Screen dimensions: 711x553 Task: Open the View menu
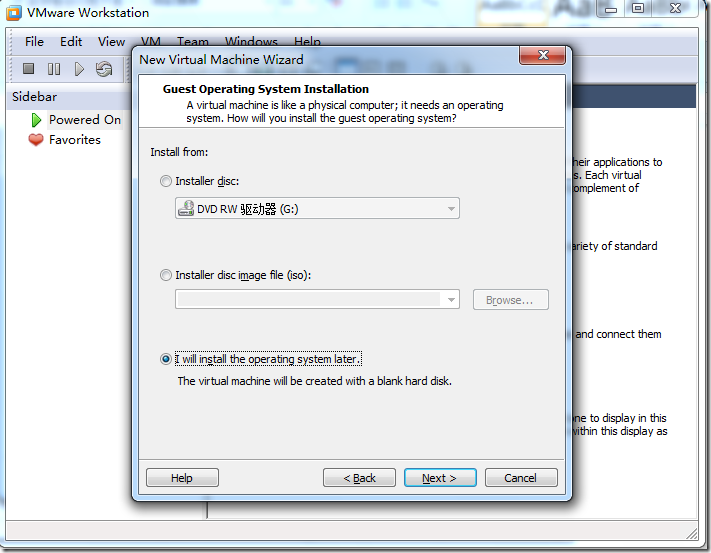coord(112,42)
